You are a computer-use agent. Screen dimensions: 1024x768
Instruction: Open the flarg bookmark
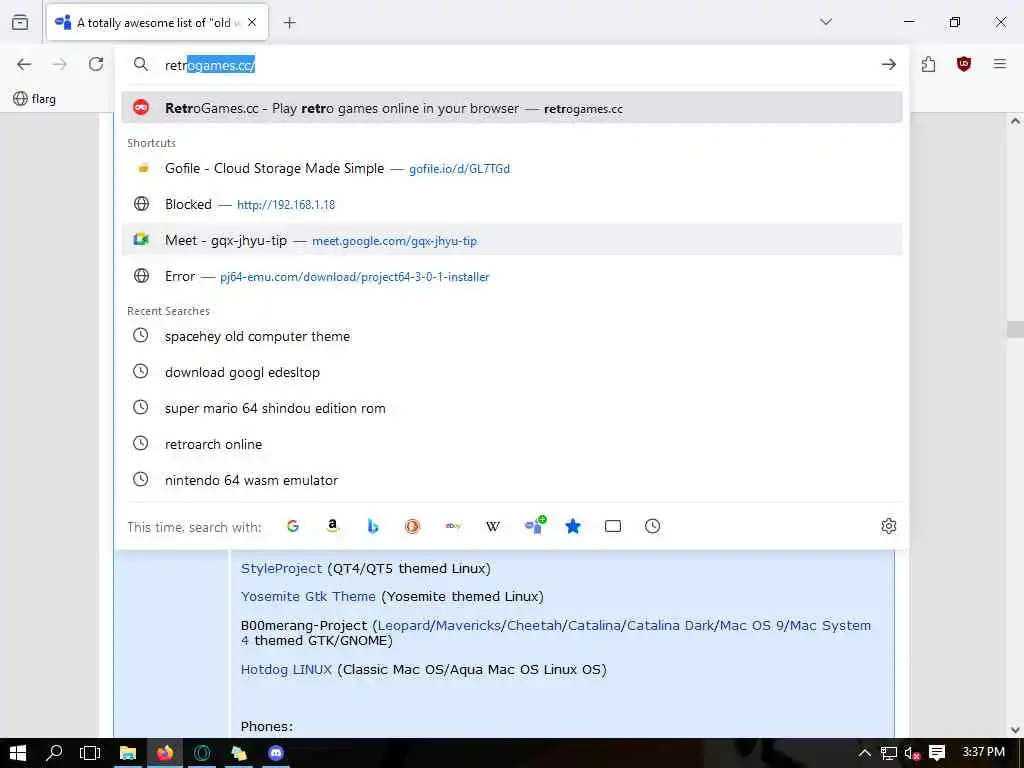click(x=35, y=99)
